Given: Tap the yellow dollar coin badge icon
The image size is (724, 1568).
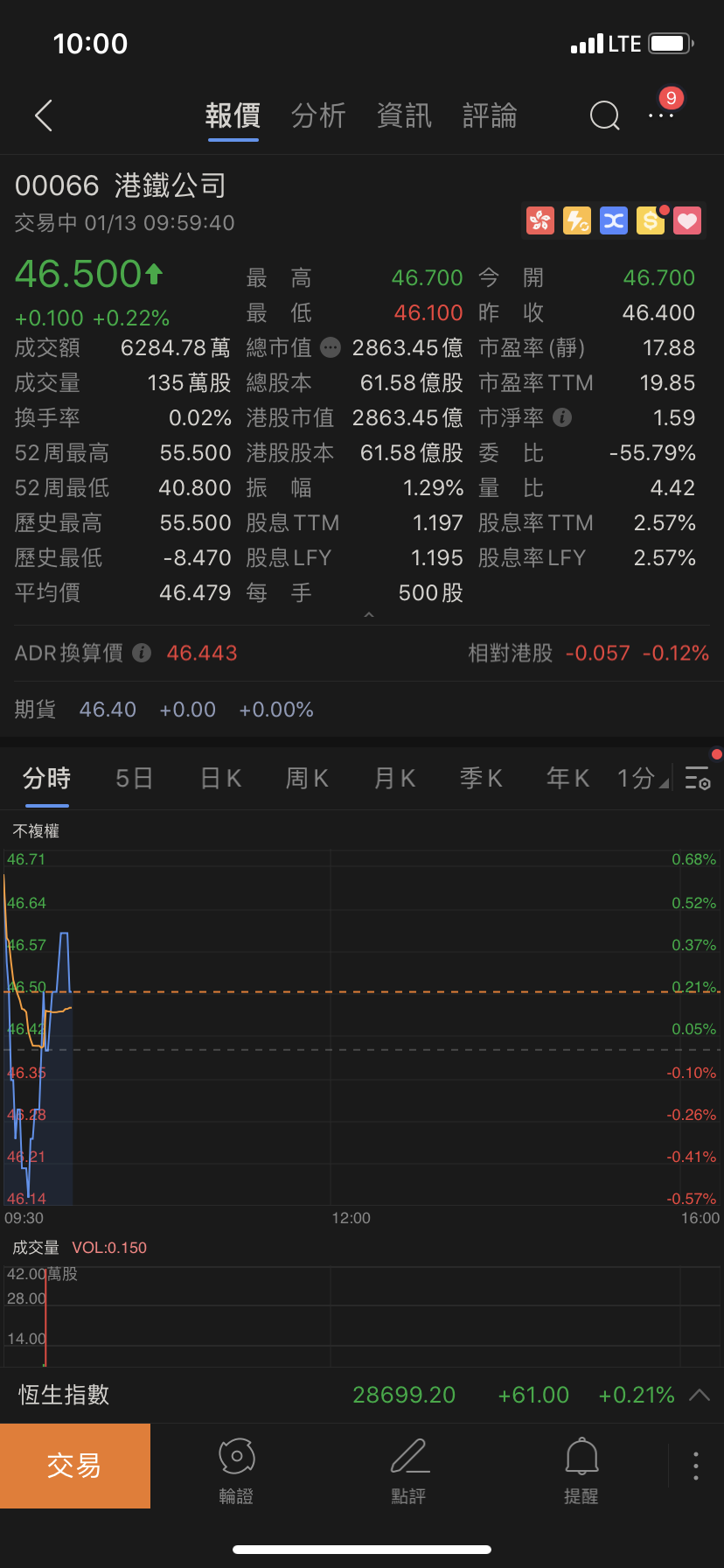Looking at the screenshot, I should pos(651,220).
